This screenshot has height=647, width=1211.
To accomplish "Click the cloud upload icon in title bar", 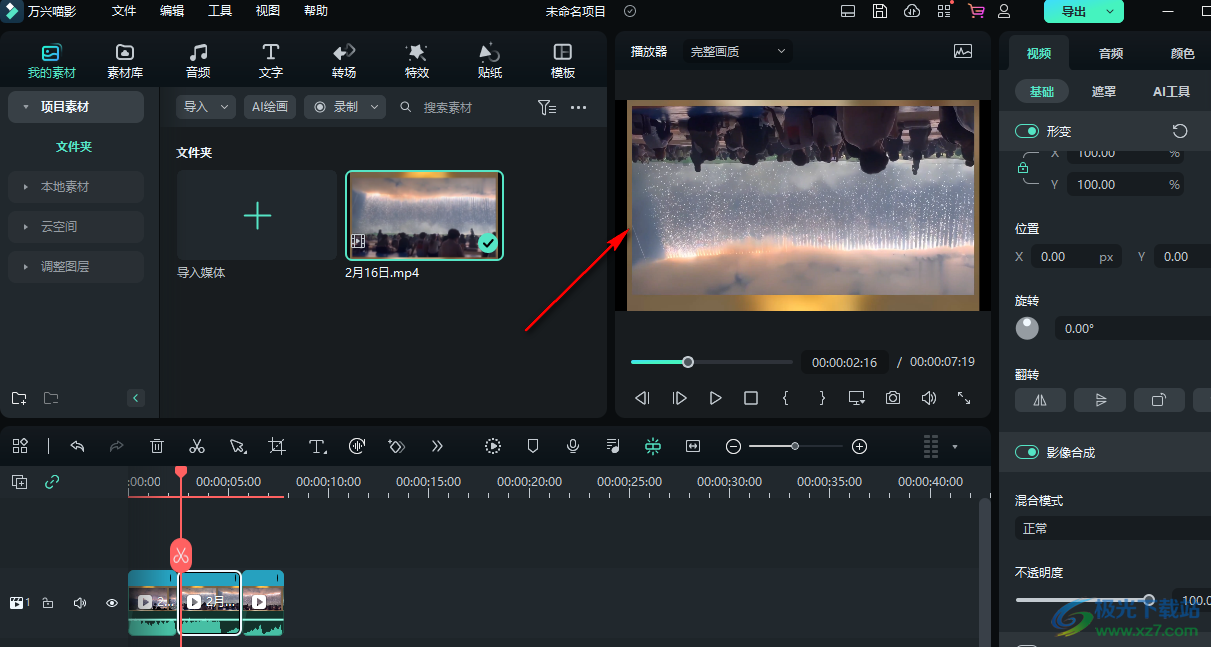I will [x=911, y=11].
